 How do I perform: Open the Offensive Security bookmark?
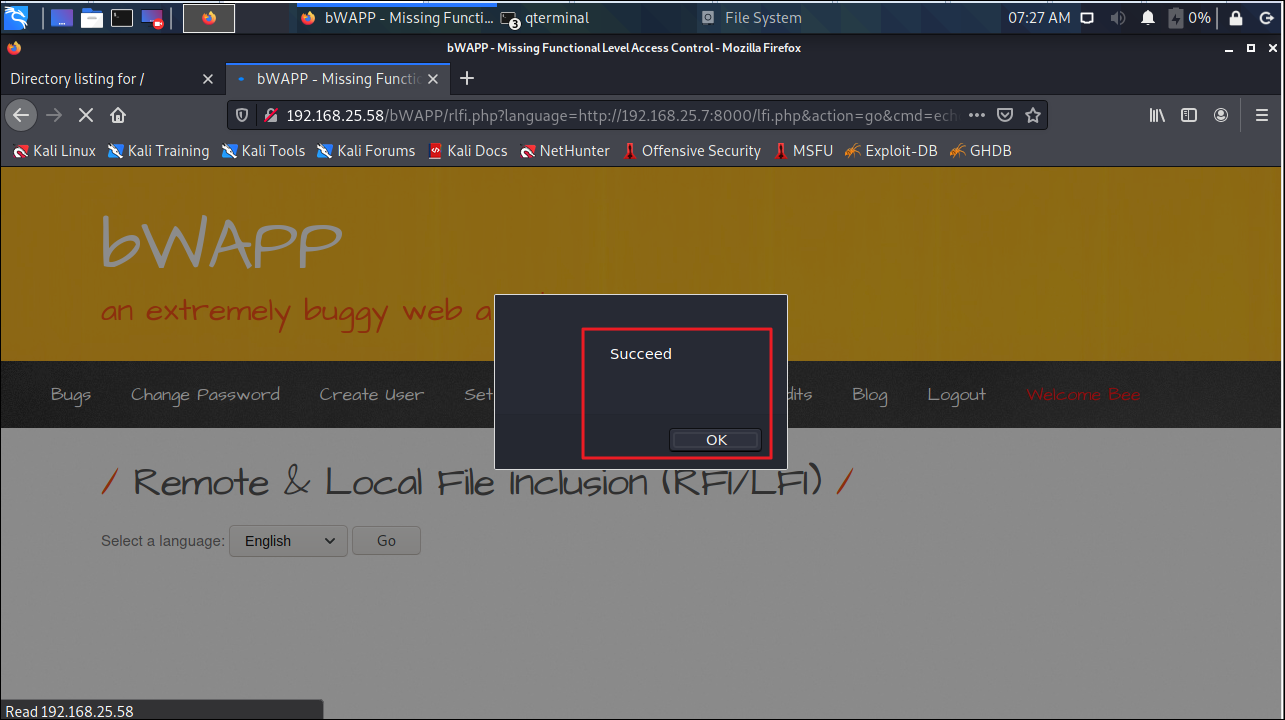click(691, 151)
